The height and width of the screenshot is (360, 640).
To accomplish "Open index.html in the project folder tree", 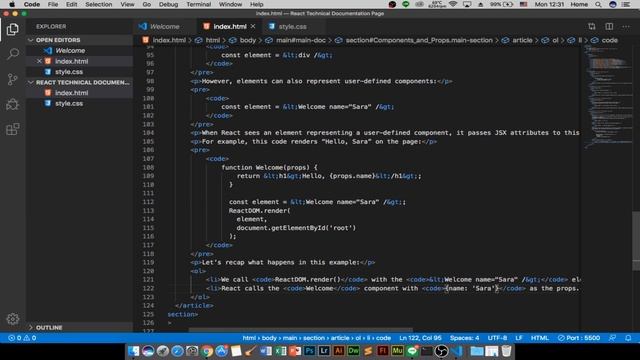I will 80,93.
